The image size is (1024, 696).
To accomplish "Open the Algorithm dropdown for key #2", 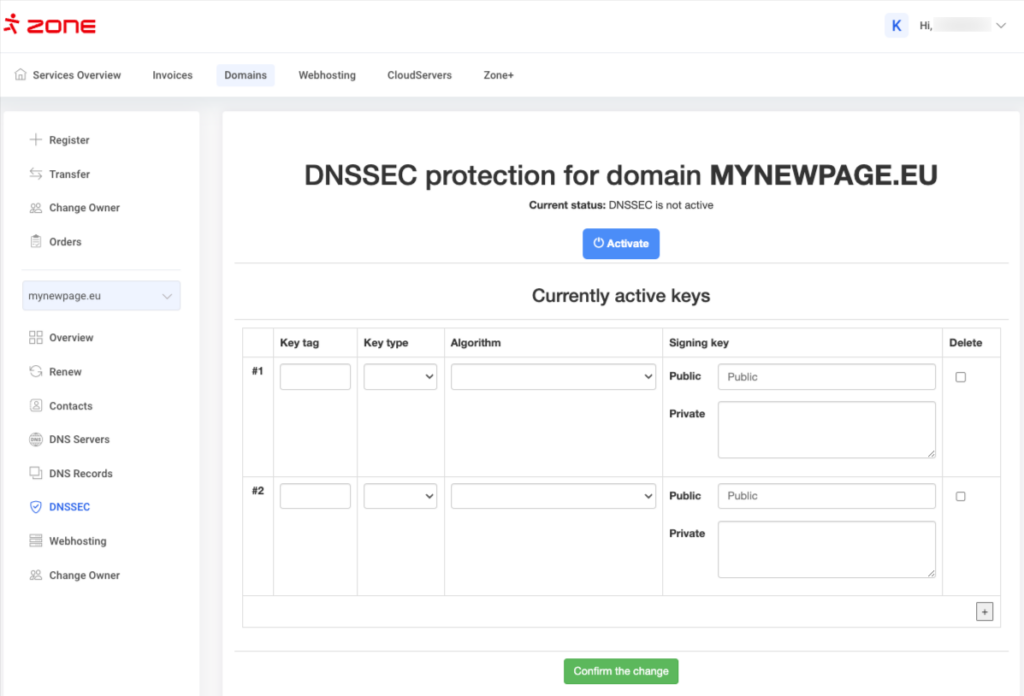I will (553, 496).
